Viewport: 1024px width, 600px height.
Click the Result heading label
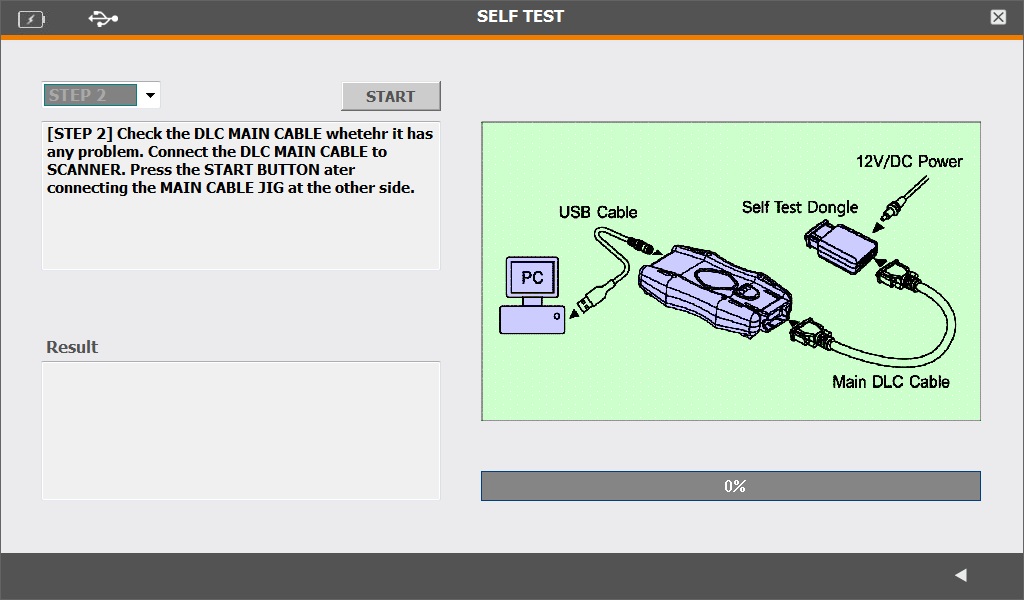(72, 347)
